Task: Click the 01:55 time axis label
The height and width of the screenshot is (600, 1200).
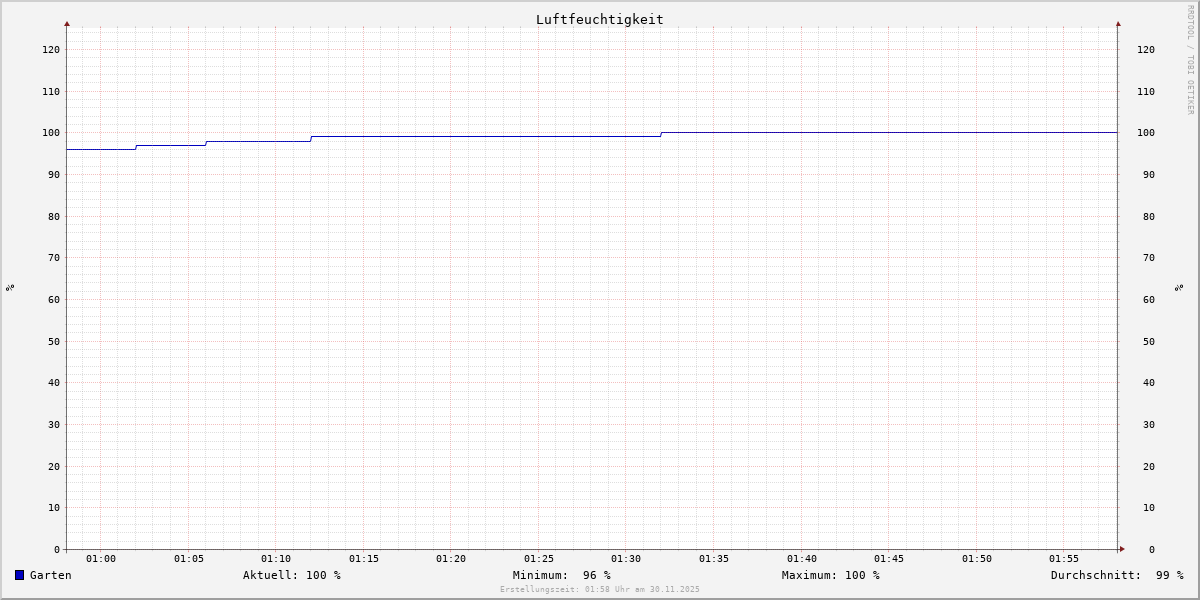Action: (1064, 559)
